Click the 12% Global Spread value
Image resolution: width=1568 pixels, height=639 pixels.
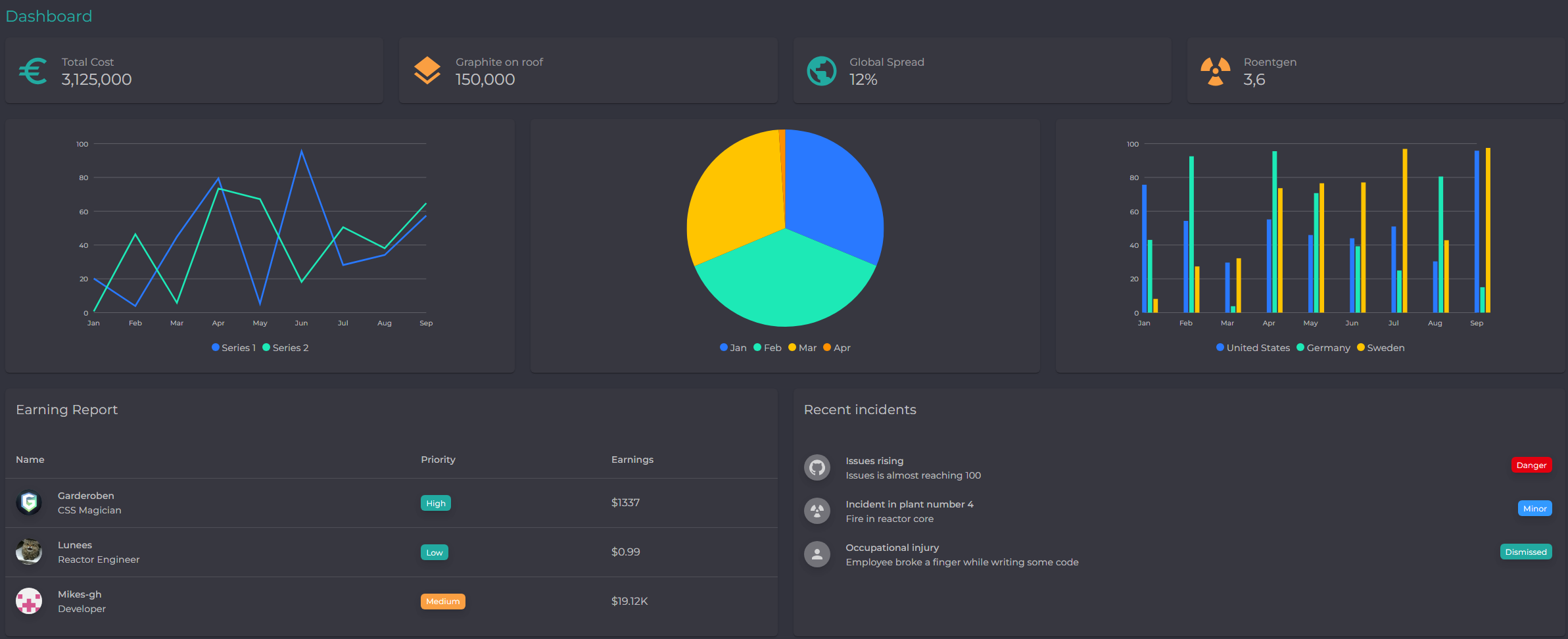click(x=863, y=80)
